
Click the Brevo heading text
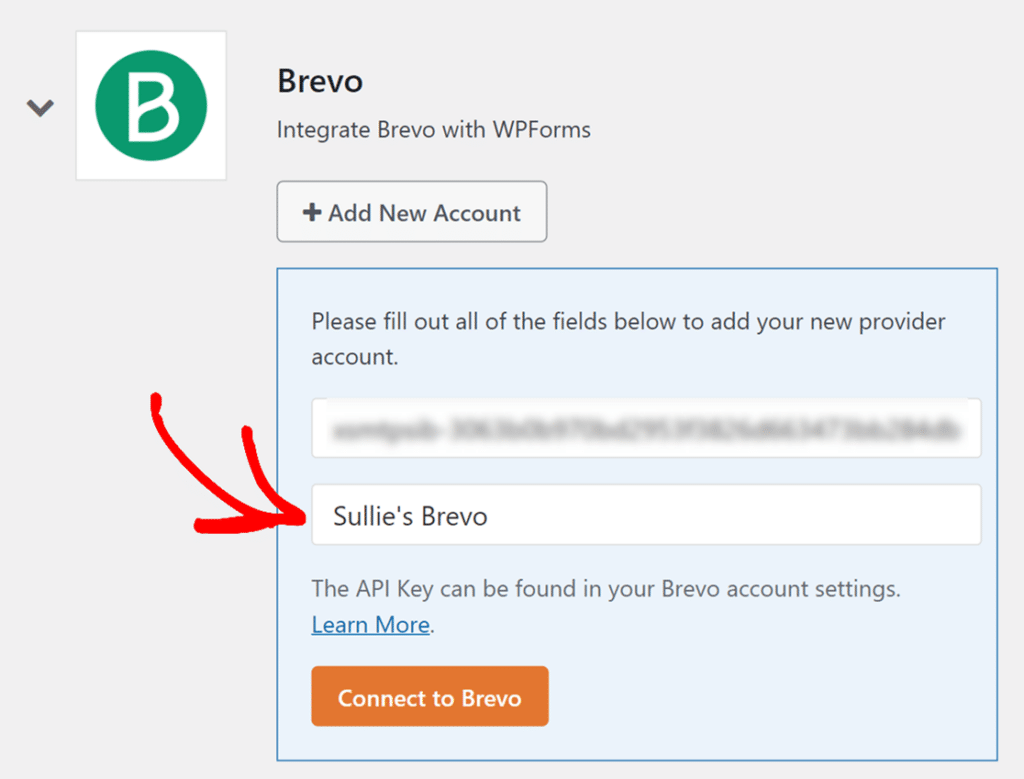(x=319, y=81)
